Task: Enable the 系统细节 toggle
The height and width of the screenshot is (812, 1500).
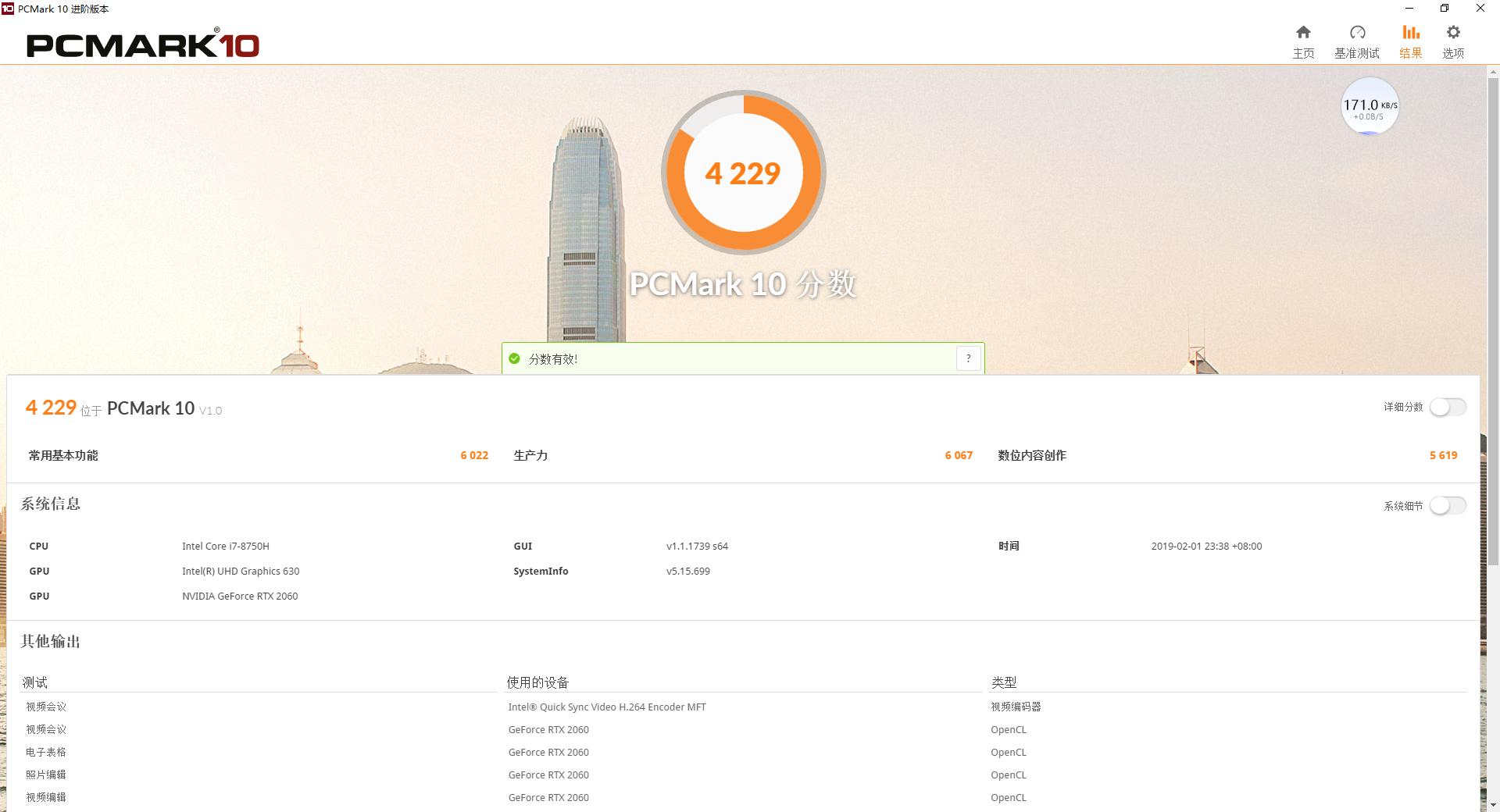Action: click(1447, 506)
